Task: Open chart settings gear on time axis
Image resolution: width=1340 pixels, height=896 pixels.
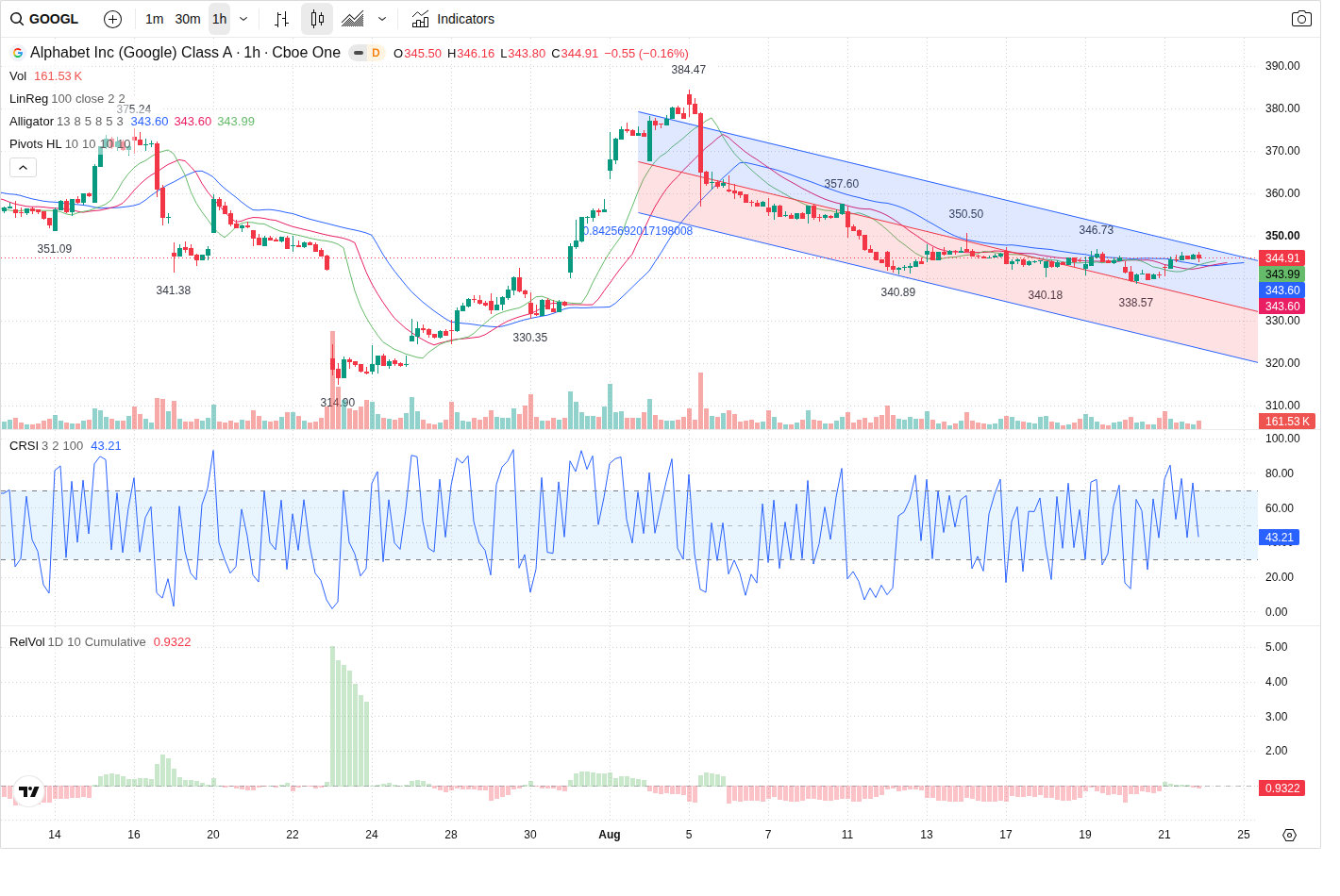Action: (x=1290, y=835)
